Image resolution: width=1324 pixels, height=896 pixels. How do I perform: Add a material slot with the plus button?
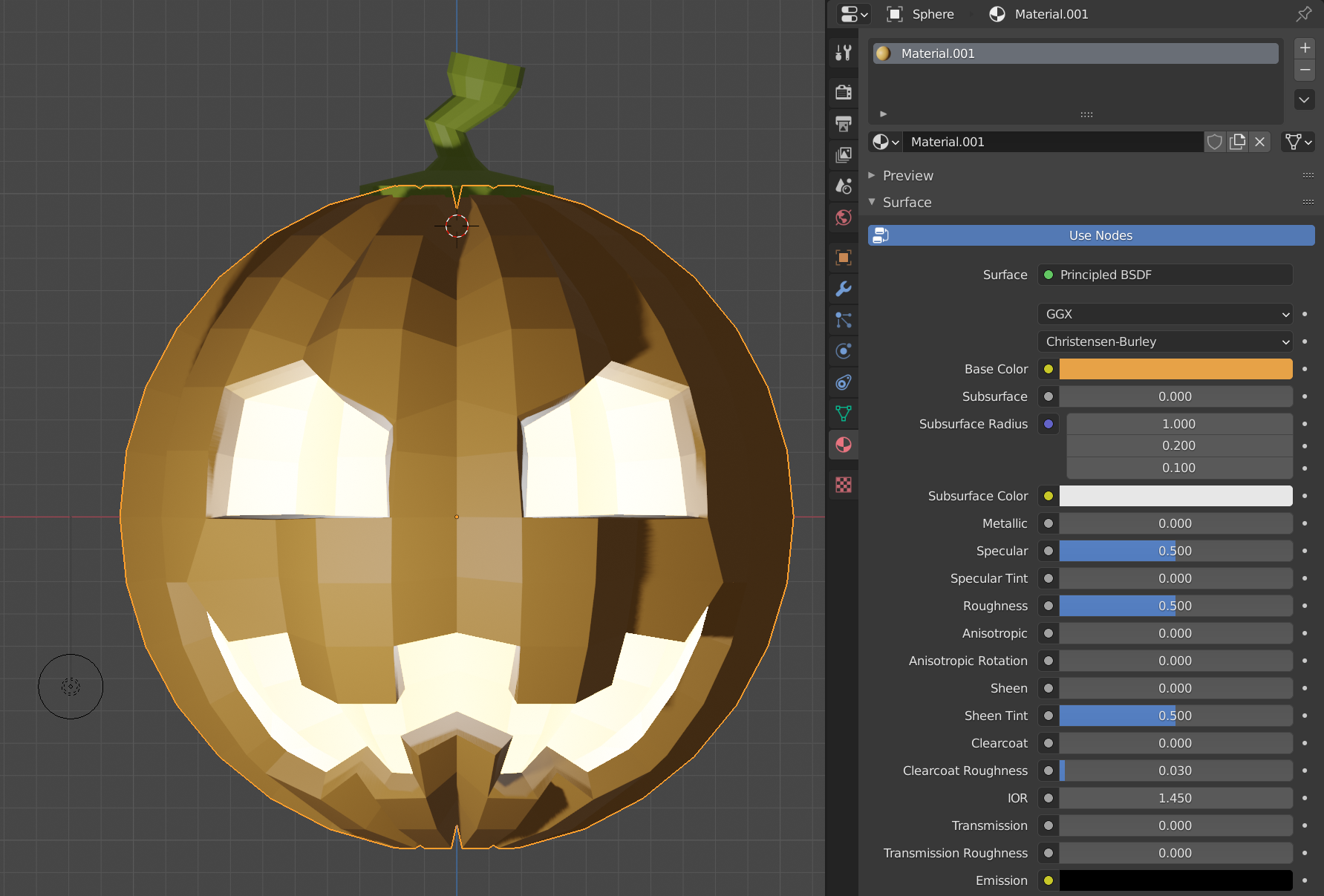(1304, 47)
